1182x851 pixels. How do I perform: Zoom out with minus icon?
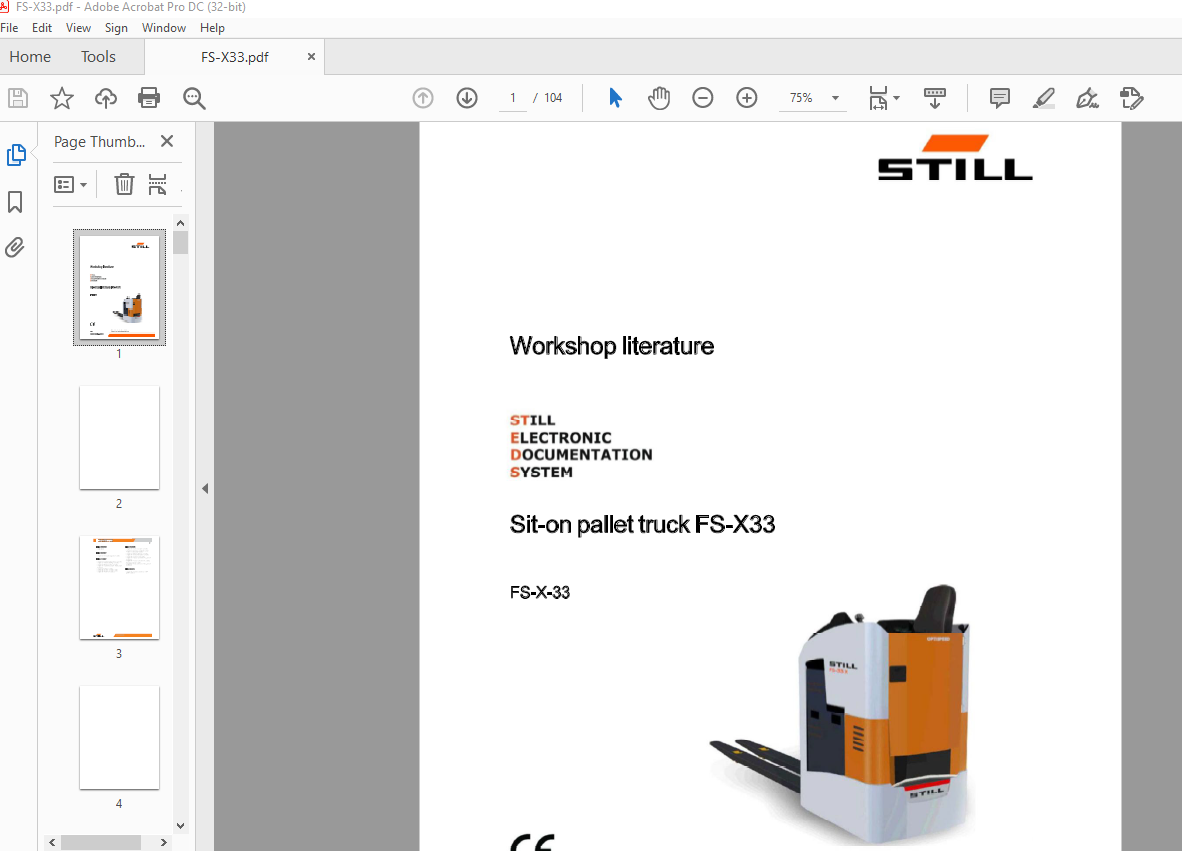pyautogui.click(x=703, y=98)
